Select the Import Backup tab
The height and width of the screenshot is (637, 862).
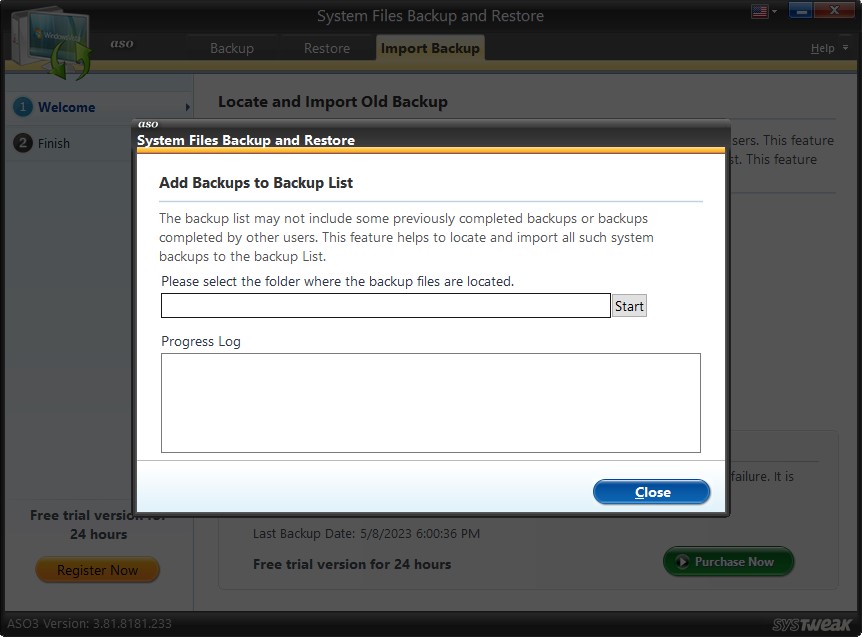point(429,47)
